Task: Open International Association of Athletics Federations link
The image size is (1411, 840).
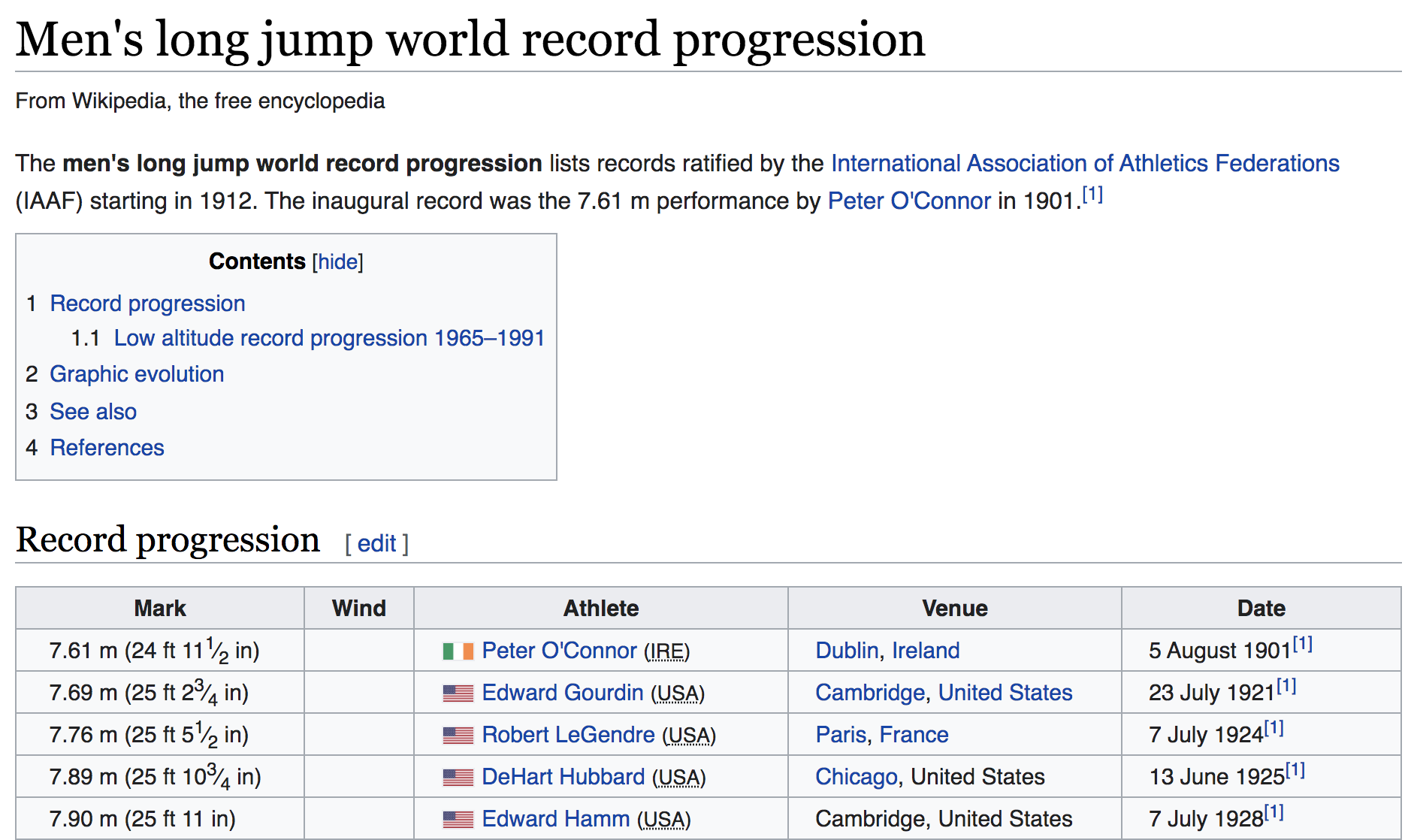Action: click(1085, 163)
